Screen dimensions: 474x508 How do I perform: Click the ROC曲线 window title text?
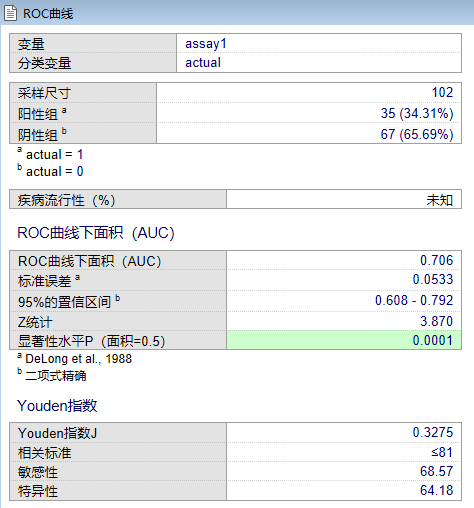coord(48,14)
